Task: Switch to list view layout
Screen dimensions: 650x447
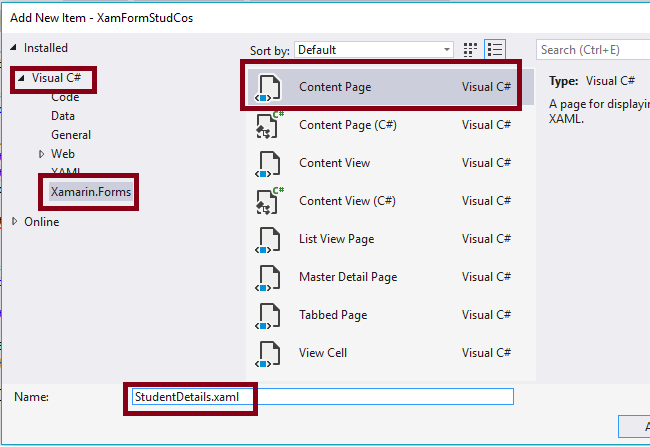Action: 495,49
